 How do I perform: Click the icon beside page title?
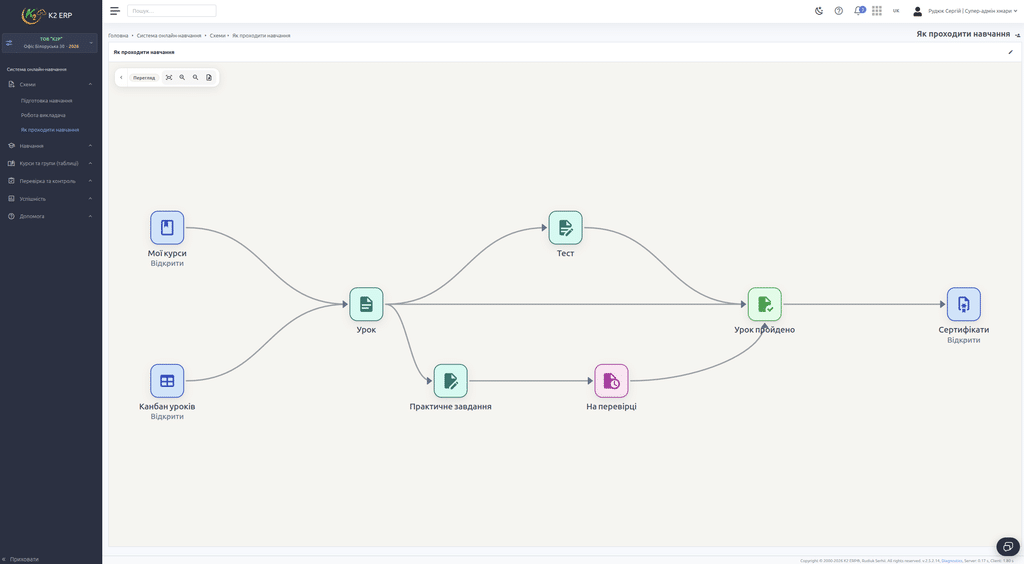click(1017, 35)
